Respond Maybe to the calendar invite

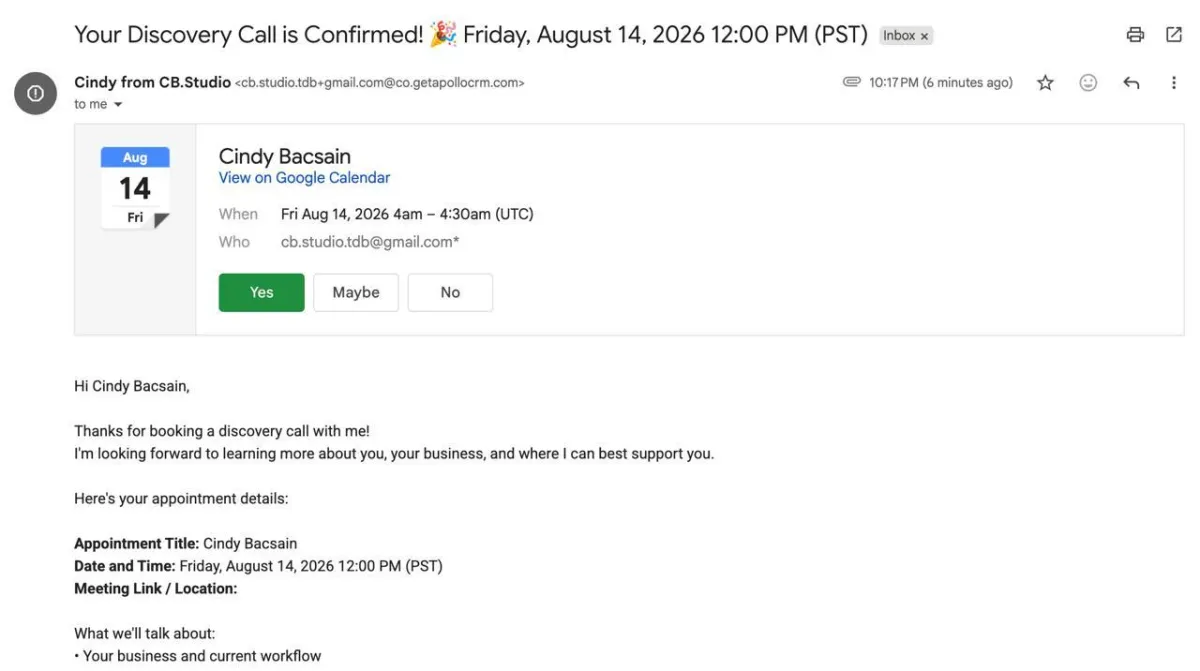[356, 292]
